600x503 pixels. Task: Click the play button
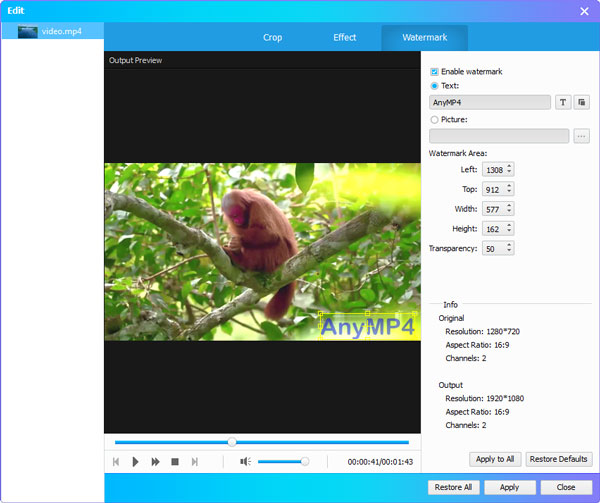(135, 462)
